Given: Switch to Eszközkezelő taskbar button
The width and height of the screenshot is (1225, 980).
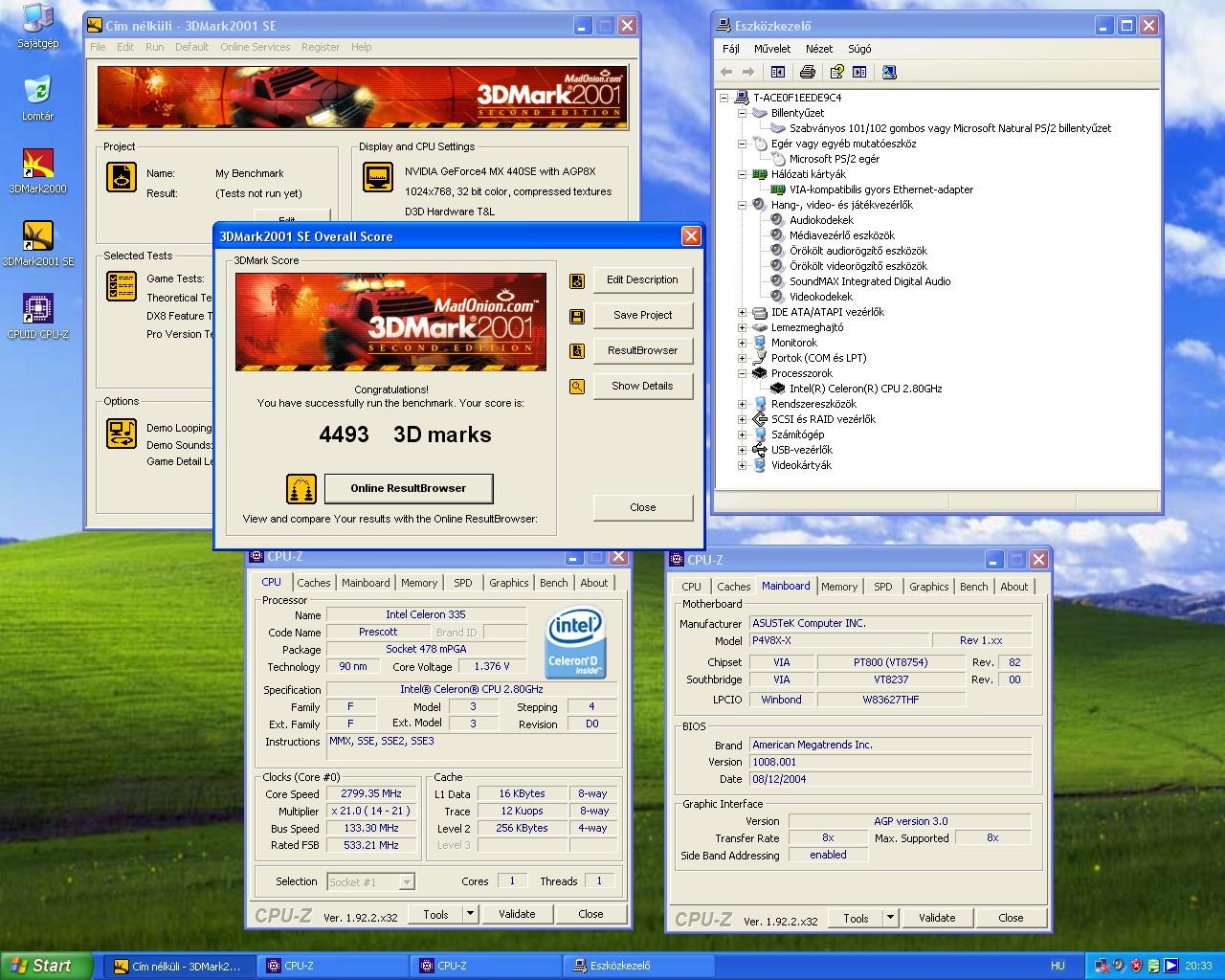Looking at the screenshot, I should [x=641, y=966].
